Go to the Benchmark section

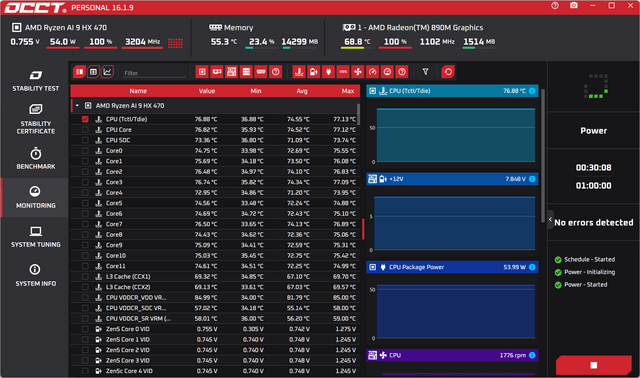click(x=36, y=158)
